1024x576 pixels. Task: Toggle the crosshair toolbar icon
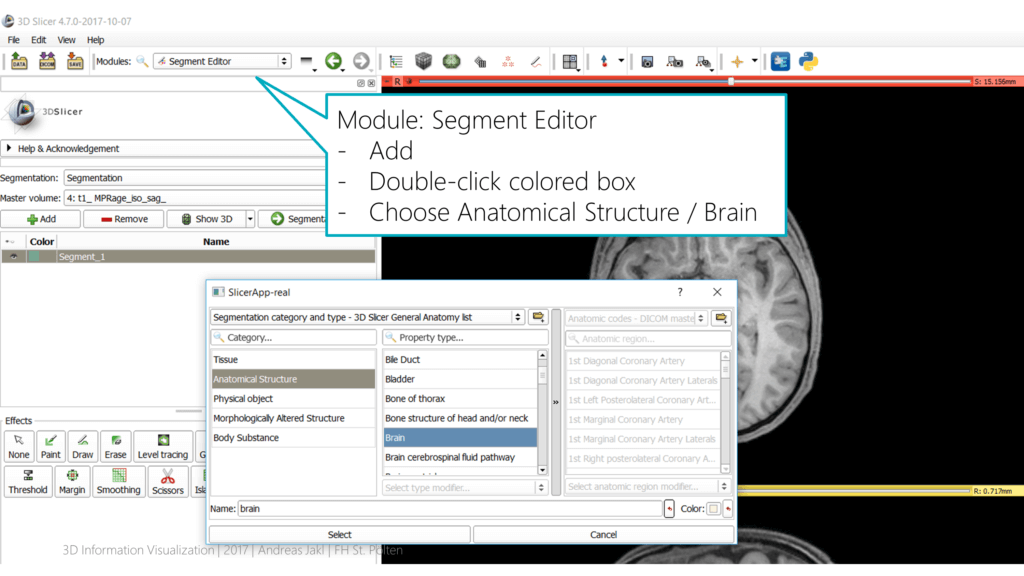coord(737,62)
